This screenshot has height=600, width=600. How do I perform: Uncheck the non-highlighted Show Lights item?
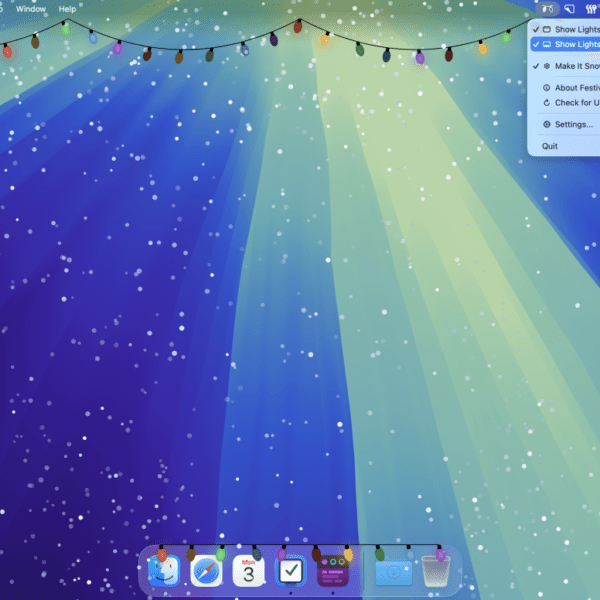(x=566, y=29)
